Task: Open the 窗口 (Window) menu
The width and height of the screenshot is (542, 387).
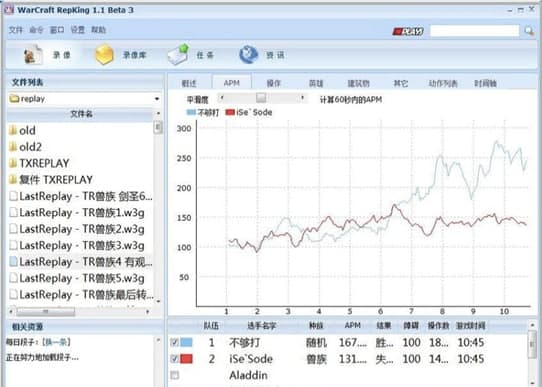Action: point(57,30)
